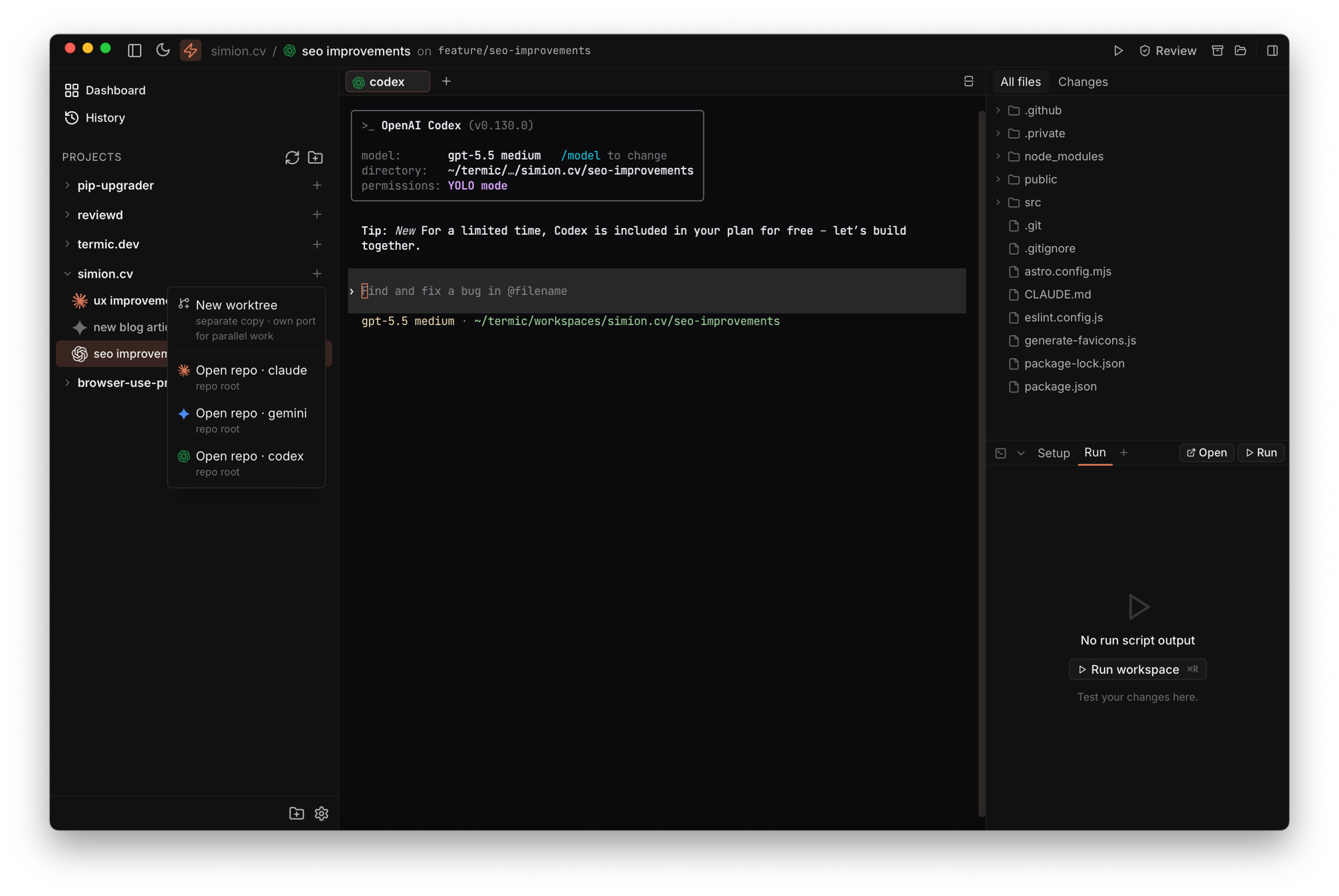
Task: Click the new folder icon at sidebar bottom
Action: tap(297, 814)
